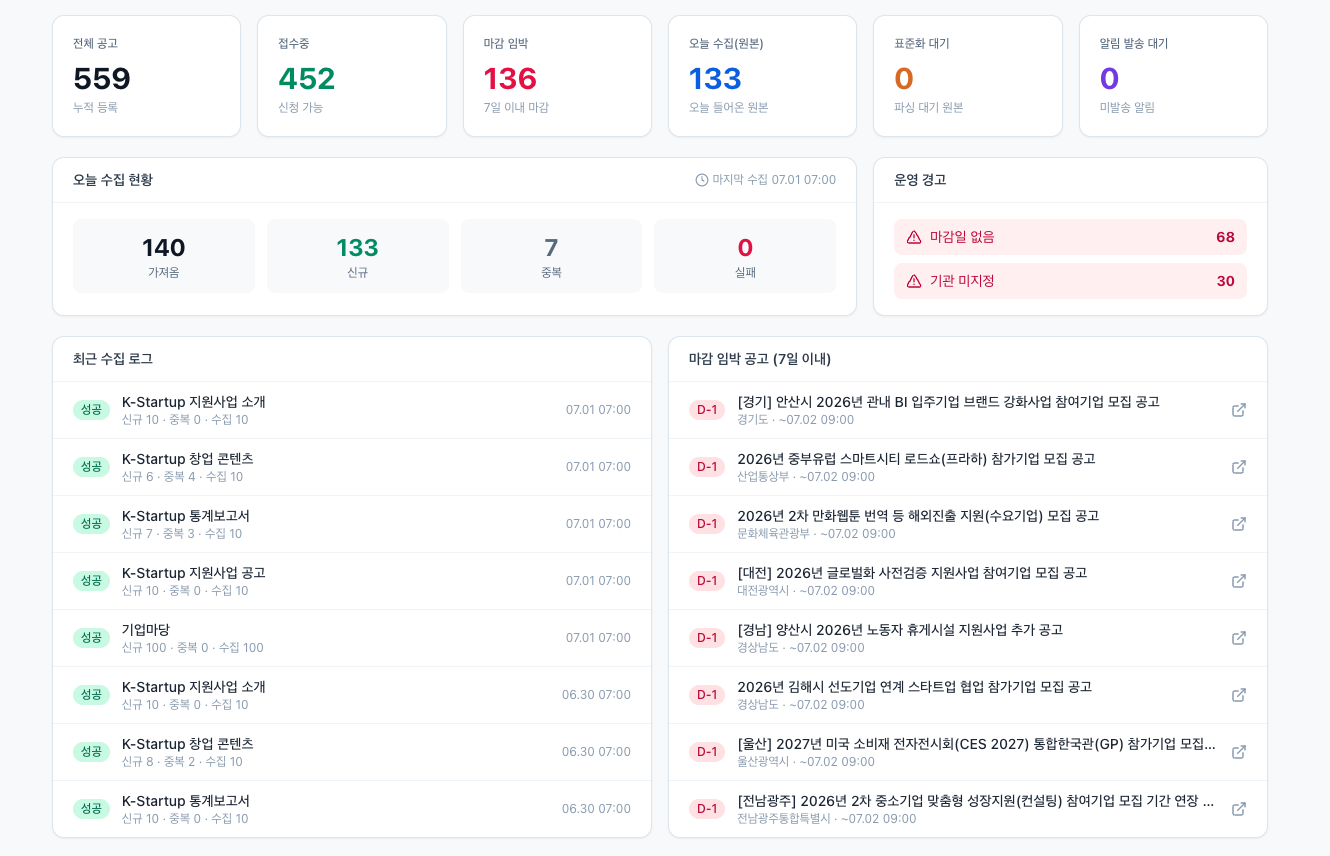The height and width of the screenshot is (856, 1330).
Task: Open the 기관 미지정 warning row
Action: pyautogui.click(x=1070, y=281)
